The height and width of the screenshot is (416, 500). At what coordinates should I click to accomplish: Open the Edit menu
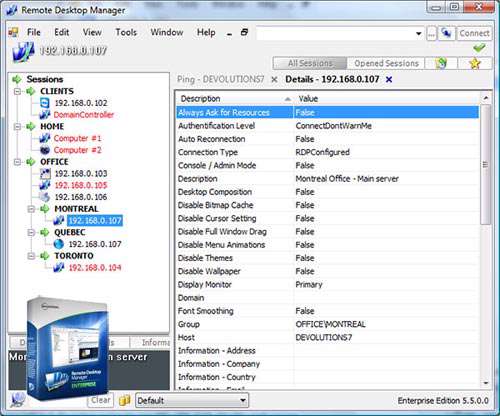tap(62, 32)
